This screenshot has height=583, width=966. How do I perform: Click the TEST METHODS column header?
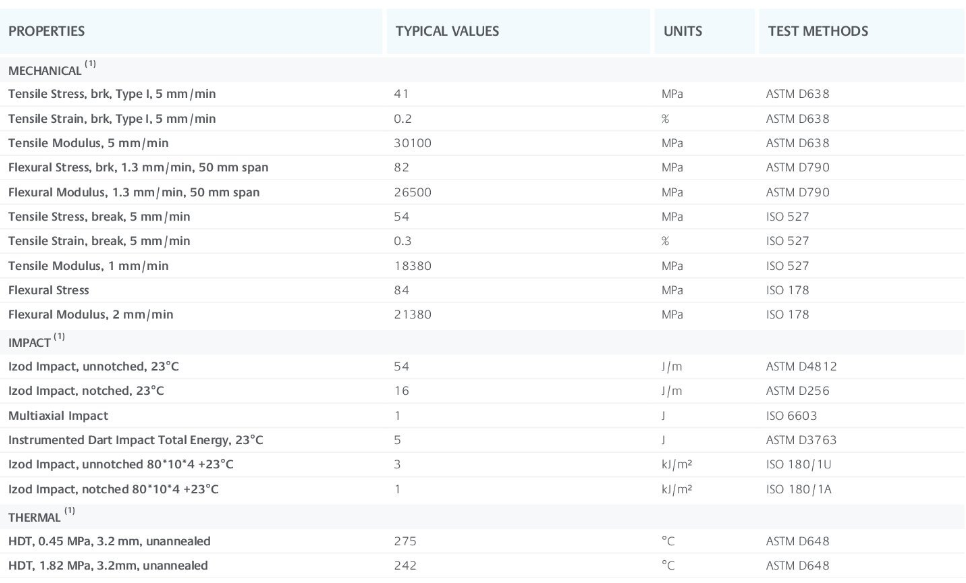817,31
